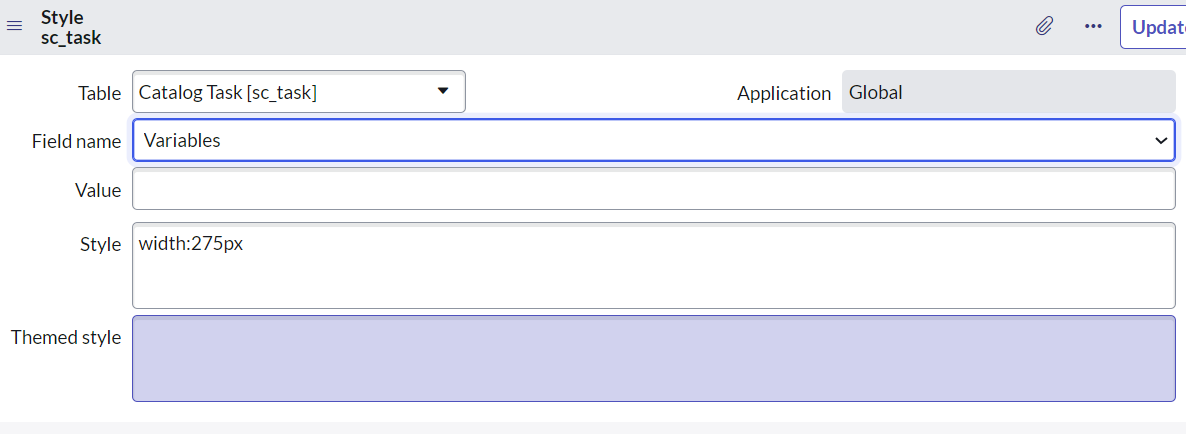Image resolution: width=1186 pixels, height=434 pixels.
Task: Click the Style heading in the header
Action: pyautogui.click(x=62, y=17)
